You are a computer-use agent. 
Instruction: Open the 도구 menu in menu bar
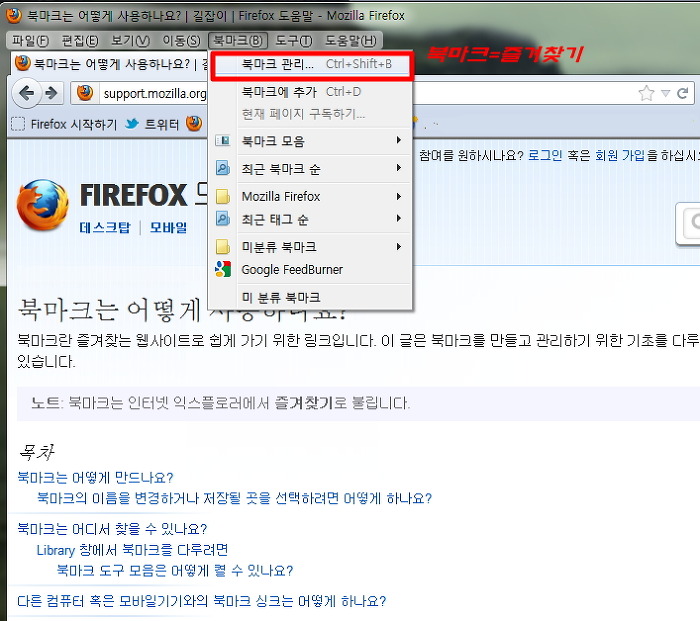click(x=293, y=40)
